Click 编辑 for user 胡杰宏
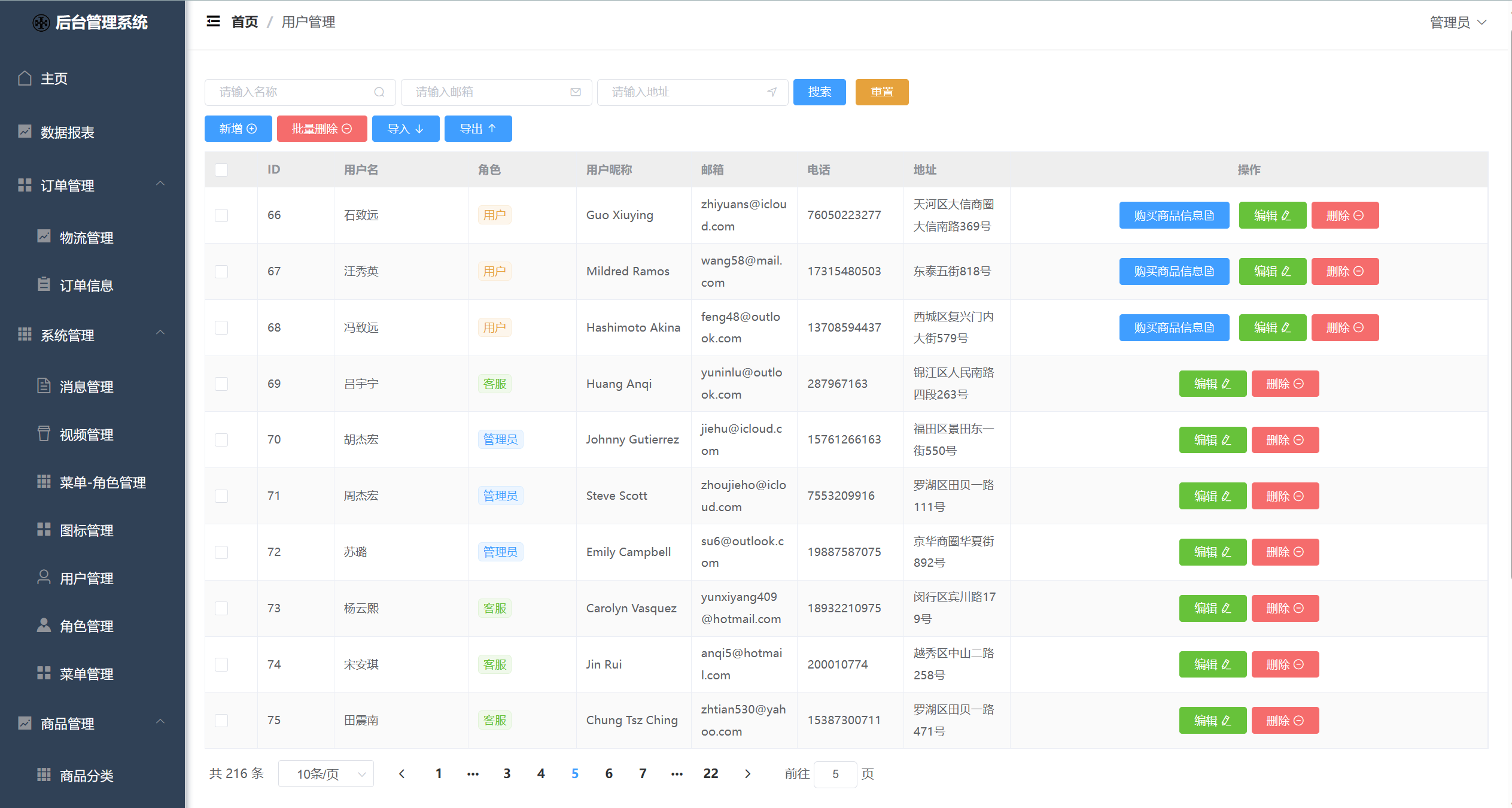Screen dimensions: 1512x808 click(x=1213, y=440)
